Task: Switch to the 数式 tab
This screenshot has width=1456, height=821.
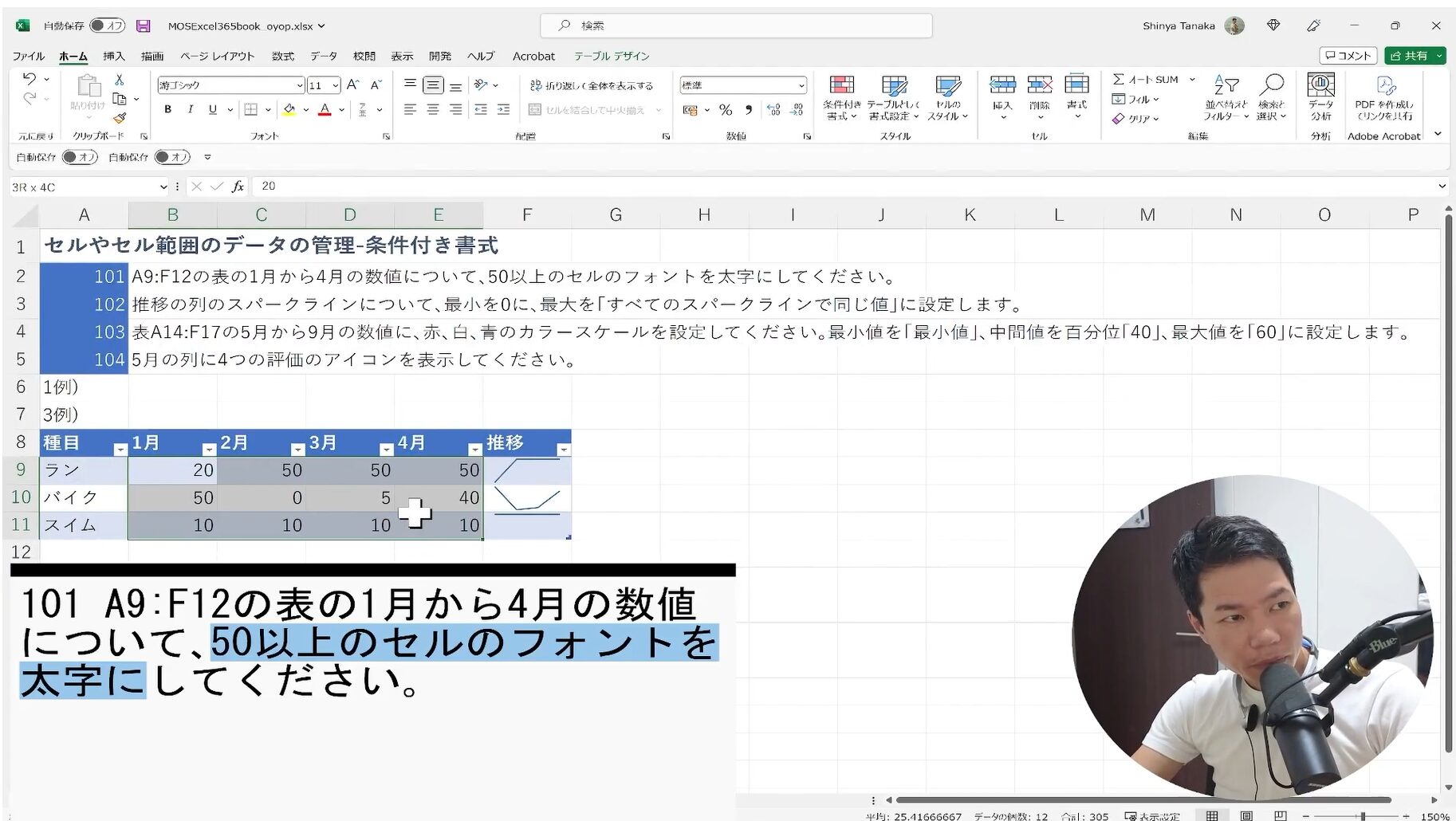Action: point(283,56)
